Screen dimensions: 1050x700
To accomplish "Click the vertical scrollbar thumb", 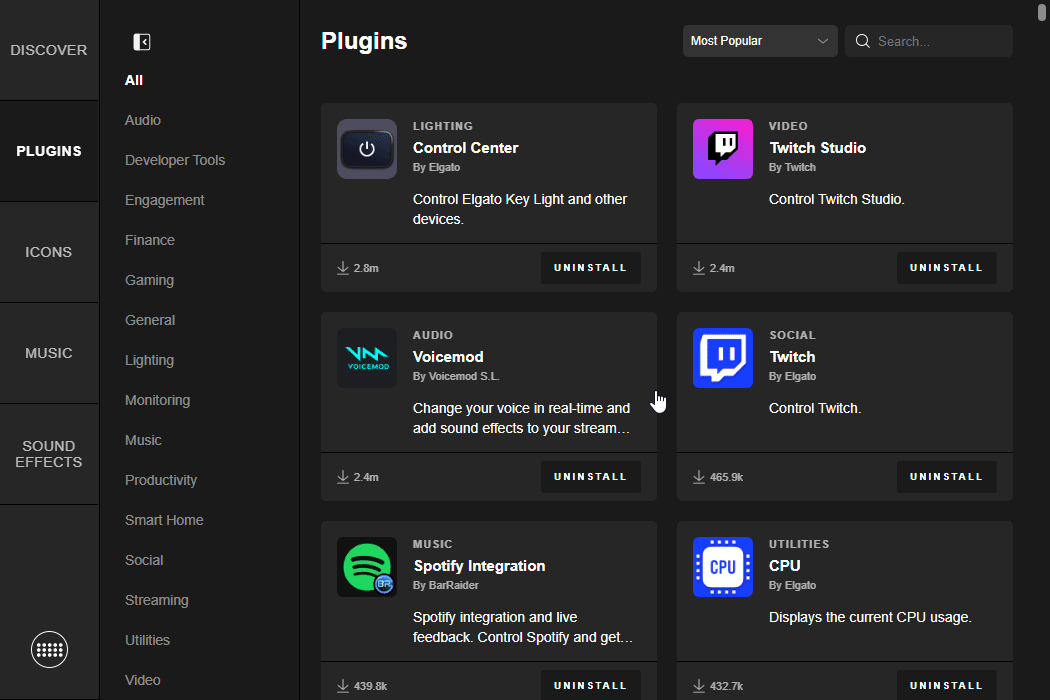I will pyautogui.click(x=1042, y=11).
